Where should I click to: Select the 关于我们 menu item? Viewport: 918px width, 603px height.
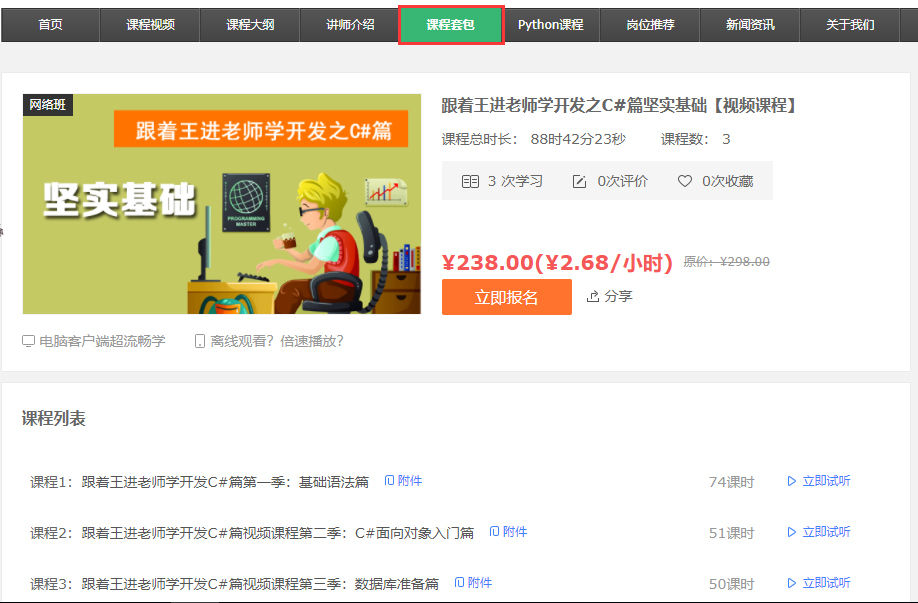(850, 25)
